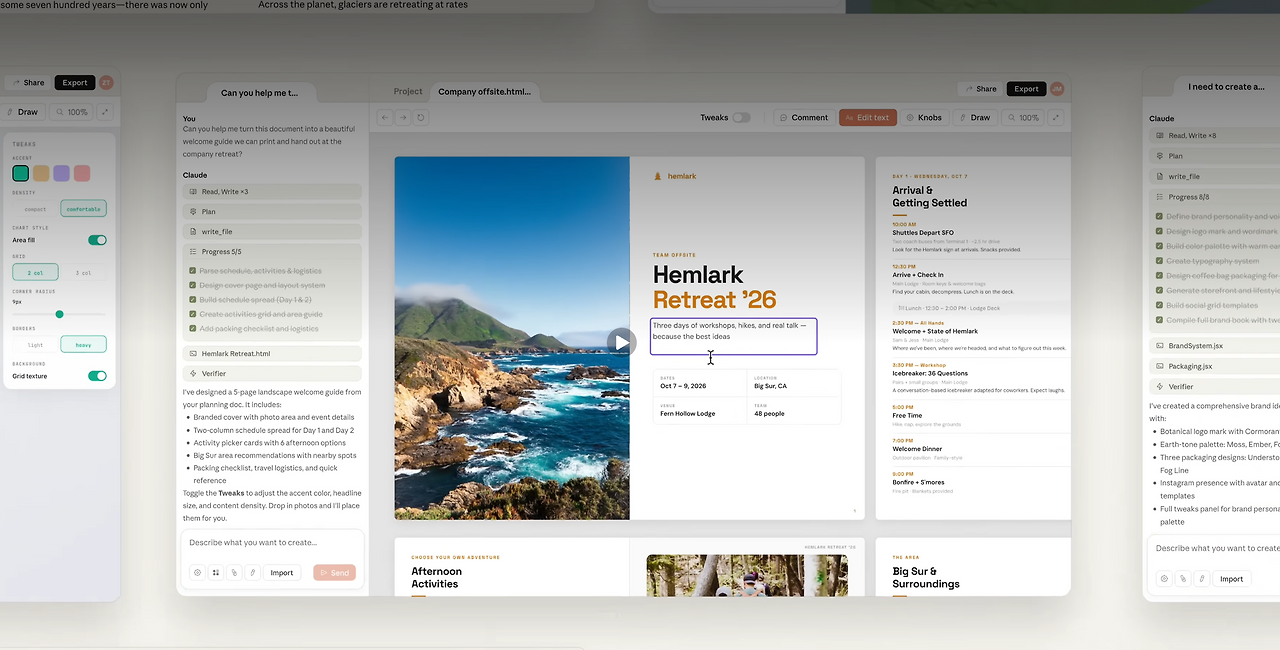
Task: Click the Send button
Action: click(334, 573)
